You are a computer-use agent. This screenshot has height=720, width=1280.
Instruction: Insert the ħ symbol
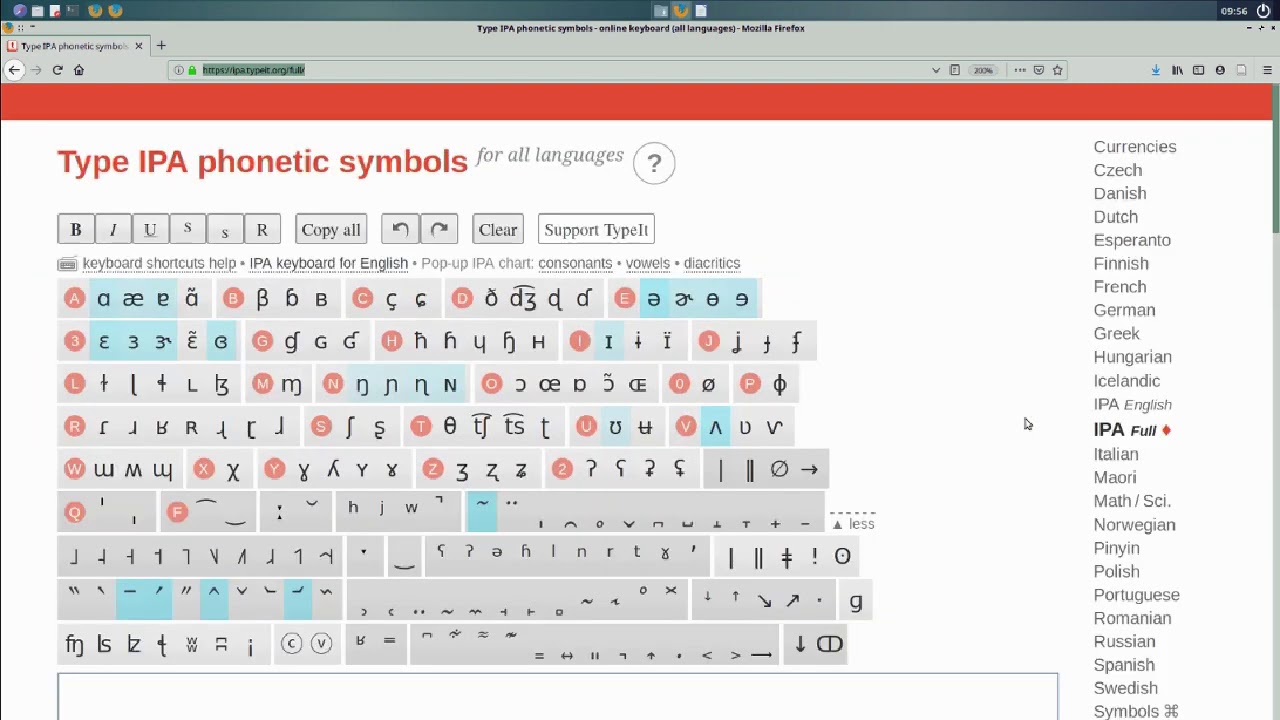click(x=420, y=342)
